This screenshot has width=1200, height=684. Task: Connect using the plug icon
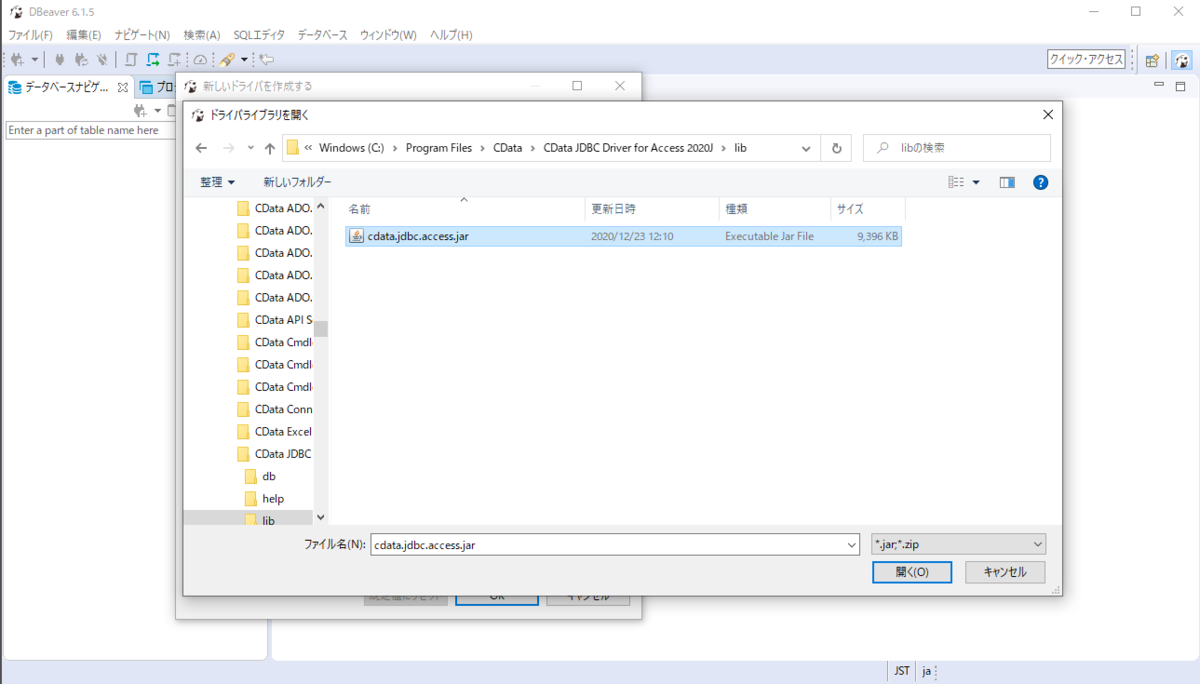(62, 59)
